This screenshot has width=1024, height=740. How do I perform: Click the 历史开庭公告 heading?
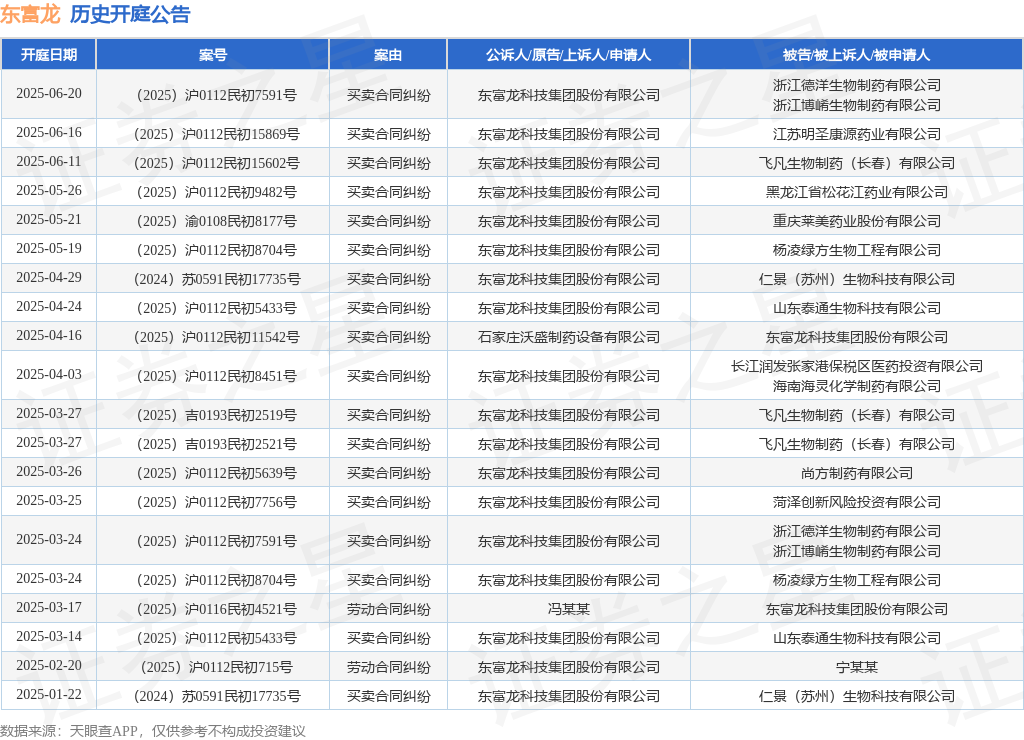130,14
